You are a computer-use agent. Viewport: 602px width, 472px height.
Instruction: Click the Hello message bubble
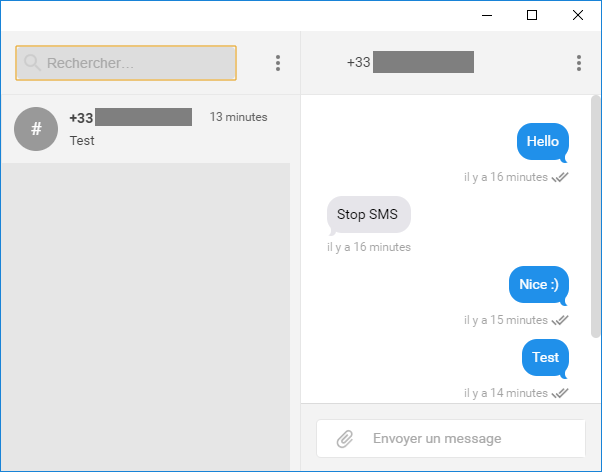coord(543,142)
